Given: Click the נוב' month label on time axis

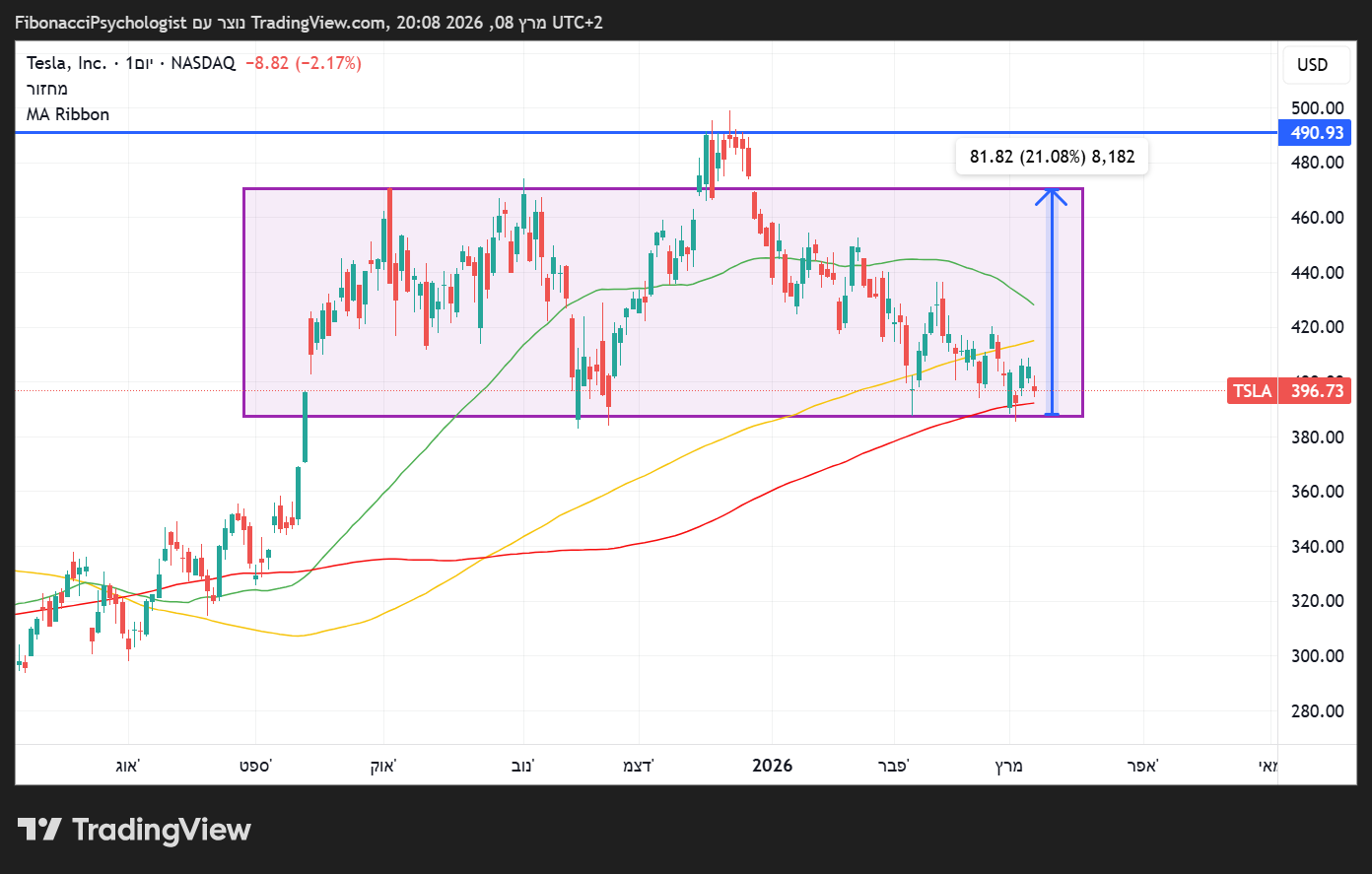Looking at the screenshot, I should [522, 766].
